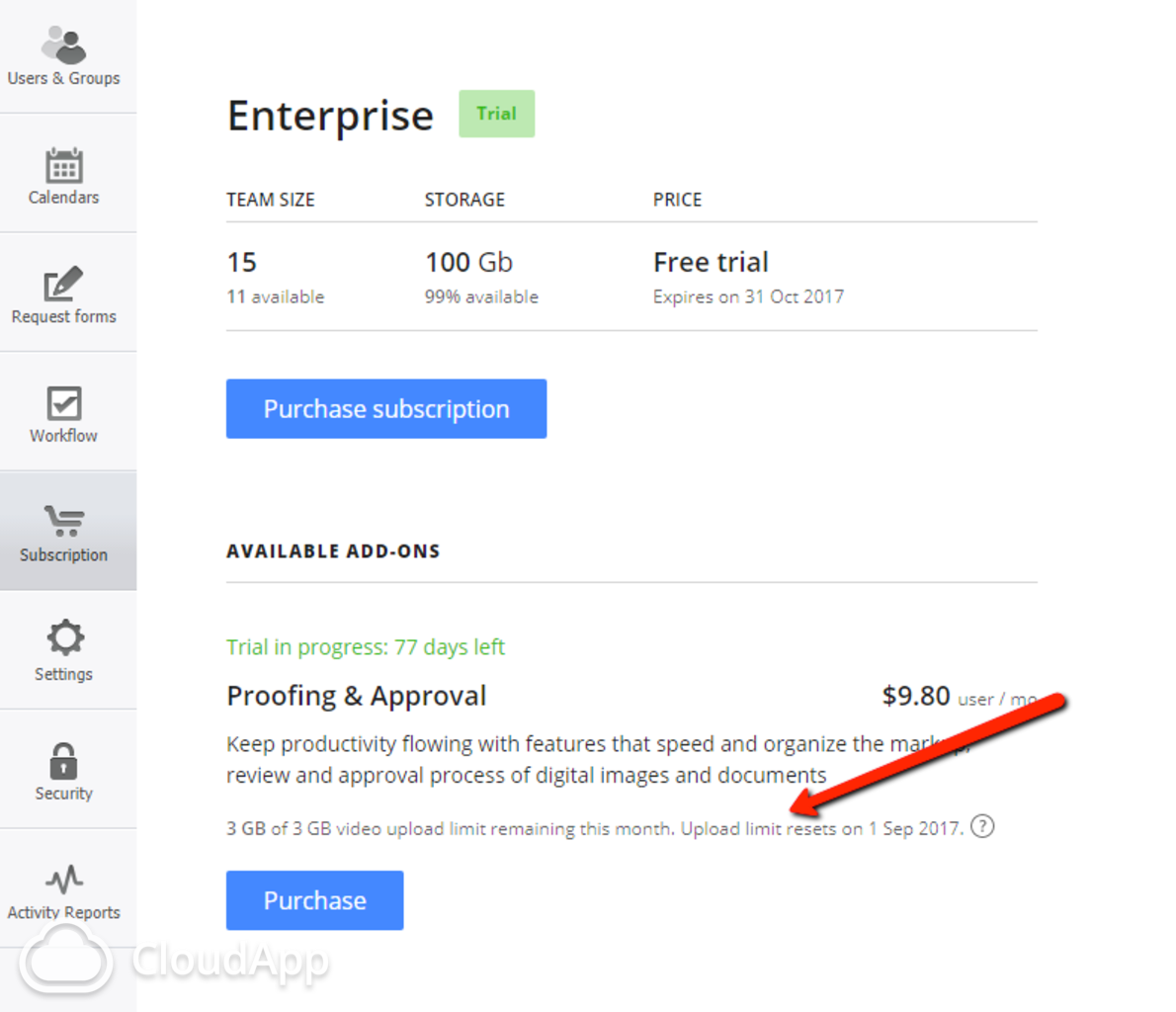Open the Settings gear icon
1176x1012 pixels.
tap(64, 638)
